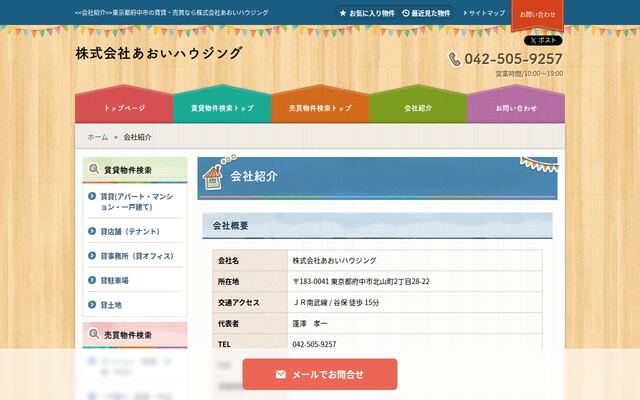
Task: Click the house icon in 会社紹介 banner
Action: (x=213, y=177)
